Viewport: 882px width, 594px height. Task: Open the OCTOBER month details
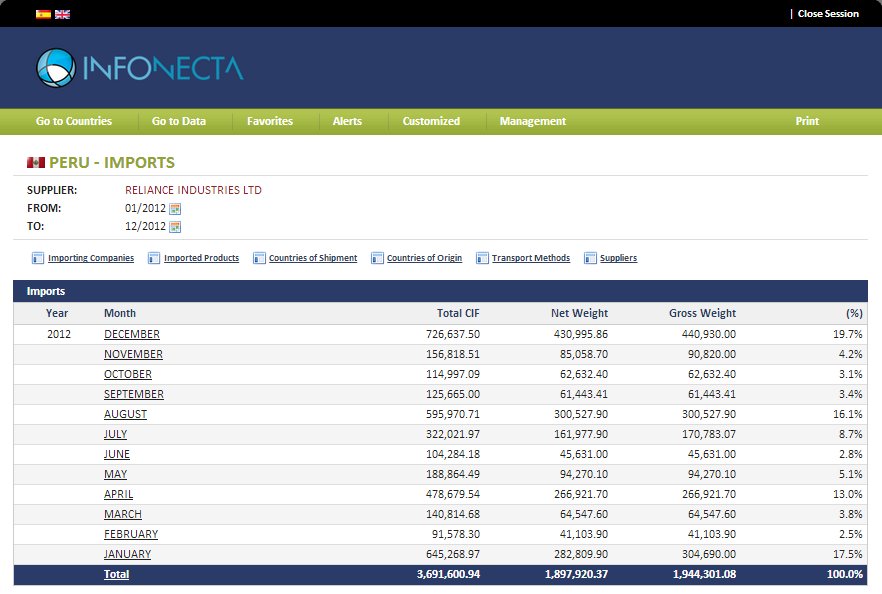point(128,375)
